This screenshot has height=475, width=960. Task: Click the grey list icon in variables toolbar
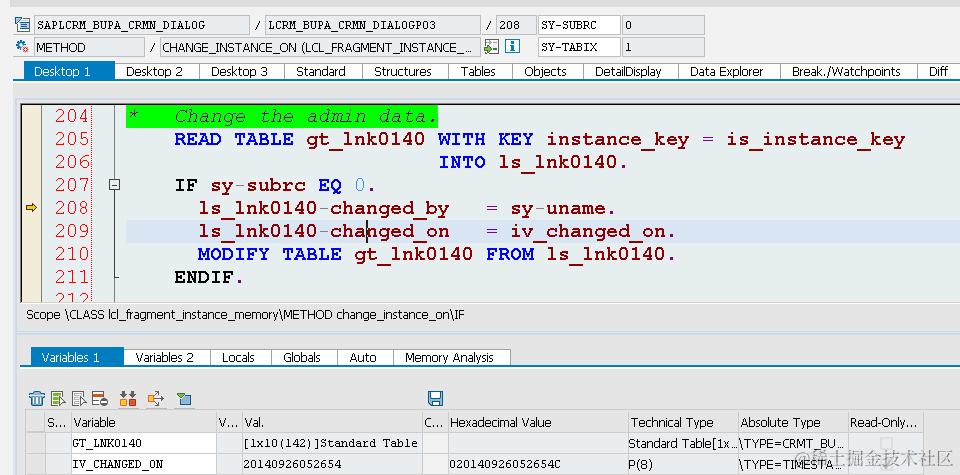79,399
